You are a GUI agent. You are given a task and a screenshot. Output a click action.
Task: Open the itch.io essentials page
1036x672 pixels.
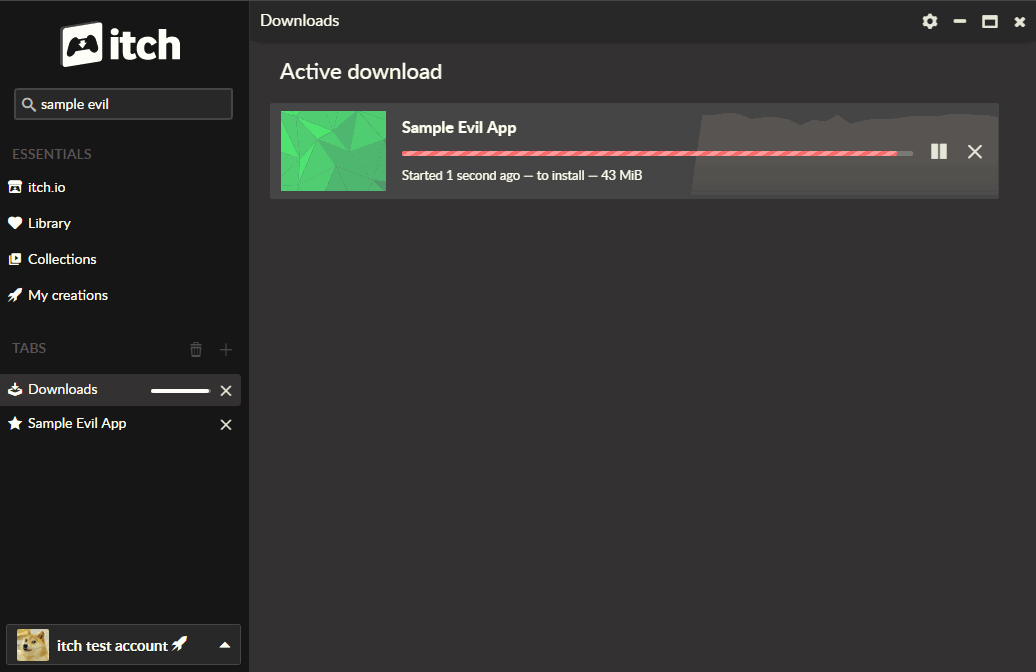point(46,187)
